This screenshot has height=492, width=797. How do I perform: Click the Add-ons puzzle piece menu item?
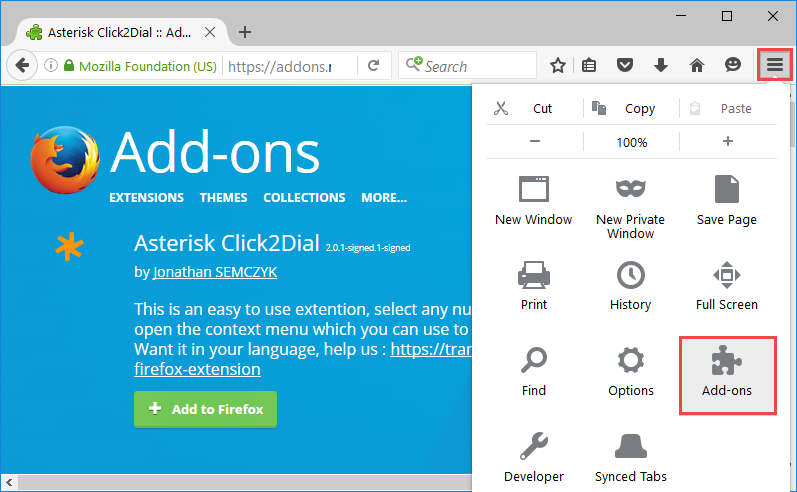click(x=727, y=375)
